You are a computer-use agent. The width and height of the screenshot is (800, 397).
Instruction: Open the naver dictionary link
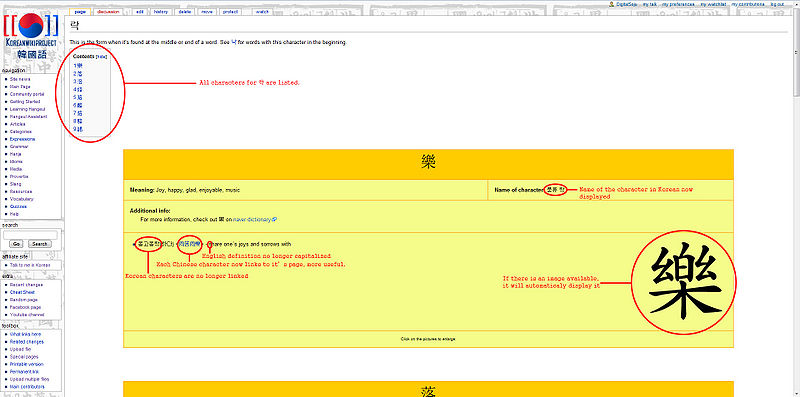pos(253,219)
